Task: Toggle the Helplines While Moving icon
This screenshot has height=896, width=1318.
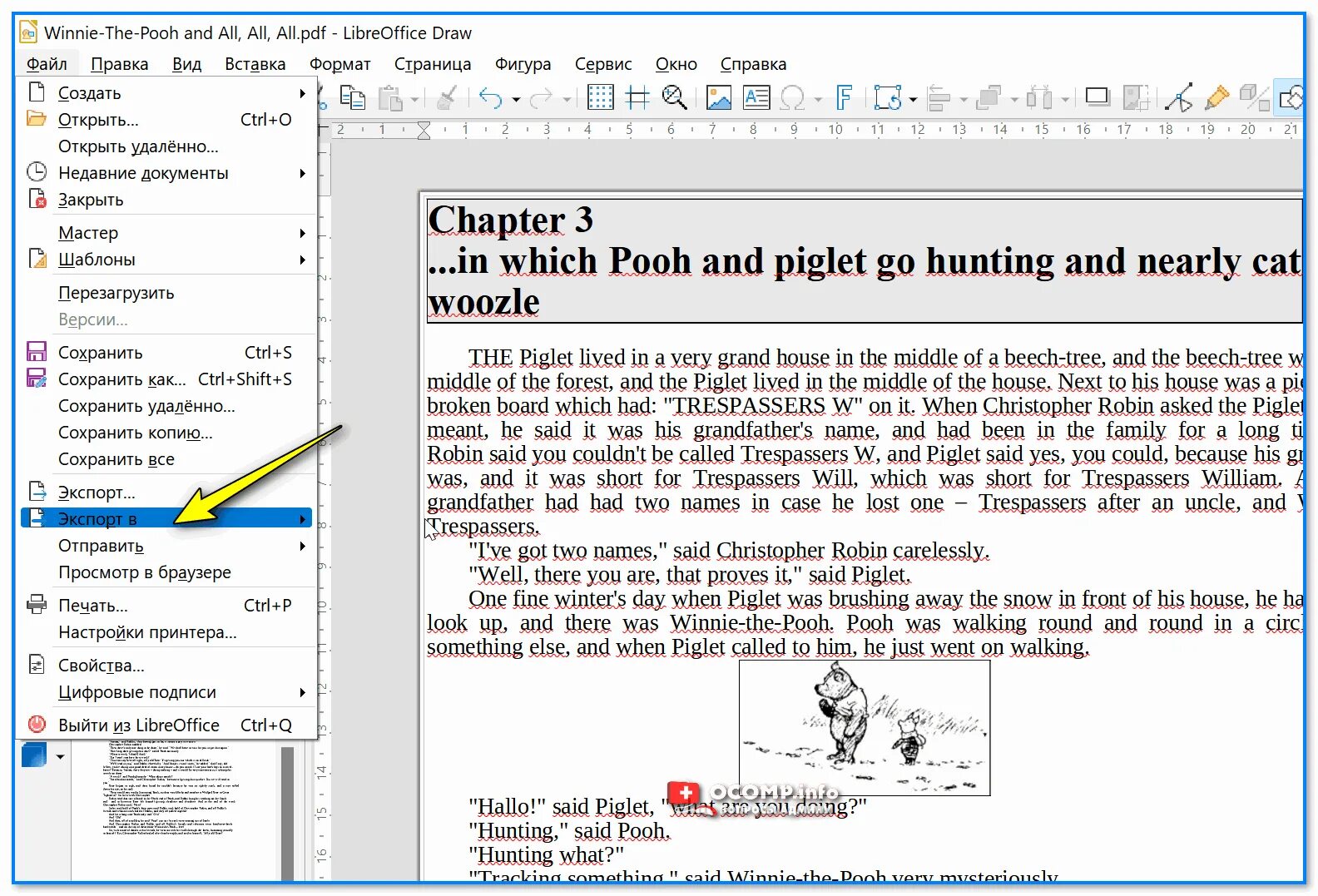Action: [637, 98]
